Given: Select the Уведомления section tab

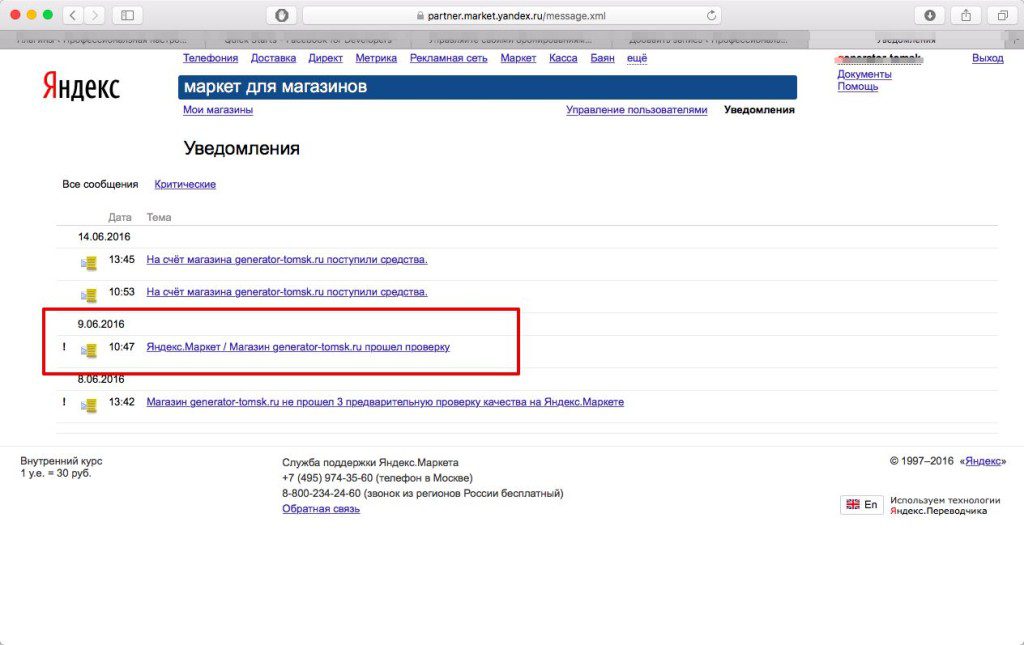Looking at the screenshot, I should click(x=760, y=110).
